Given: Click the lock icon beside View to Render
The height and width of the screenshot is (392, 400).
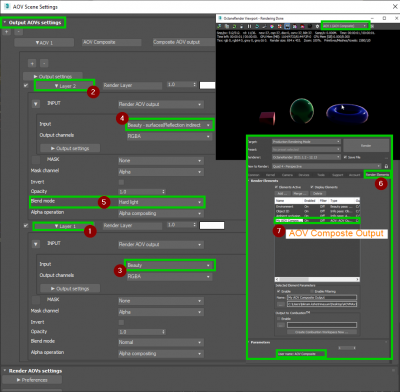Looking at the screenshot, I should (386, 166).
